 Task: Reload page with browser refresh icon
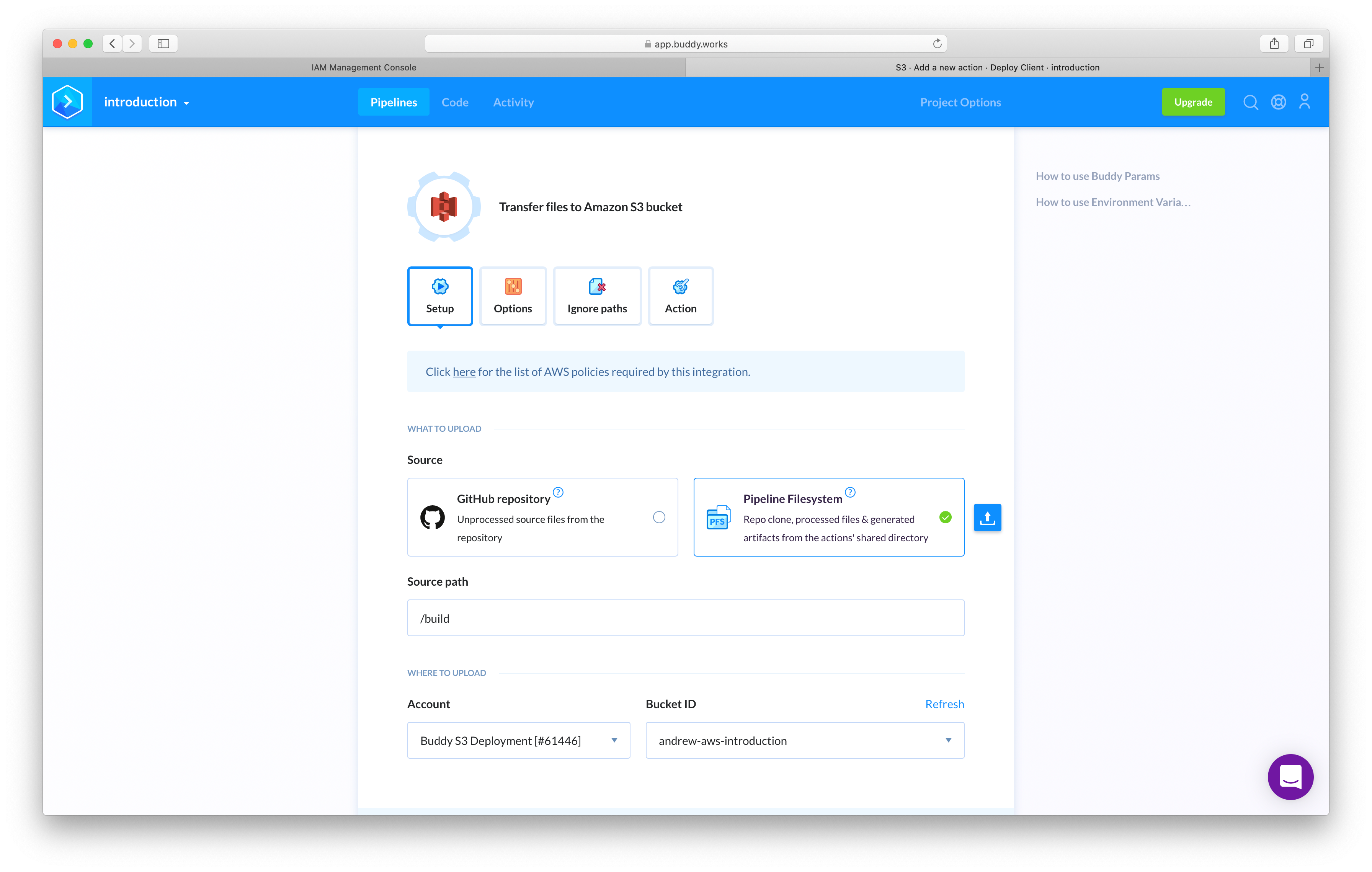(937, 44)
